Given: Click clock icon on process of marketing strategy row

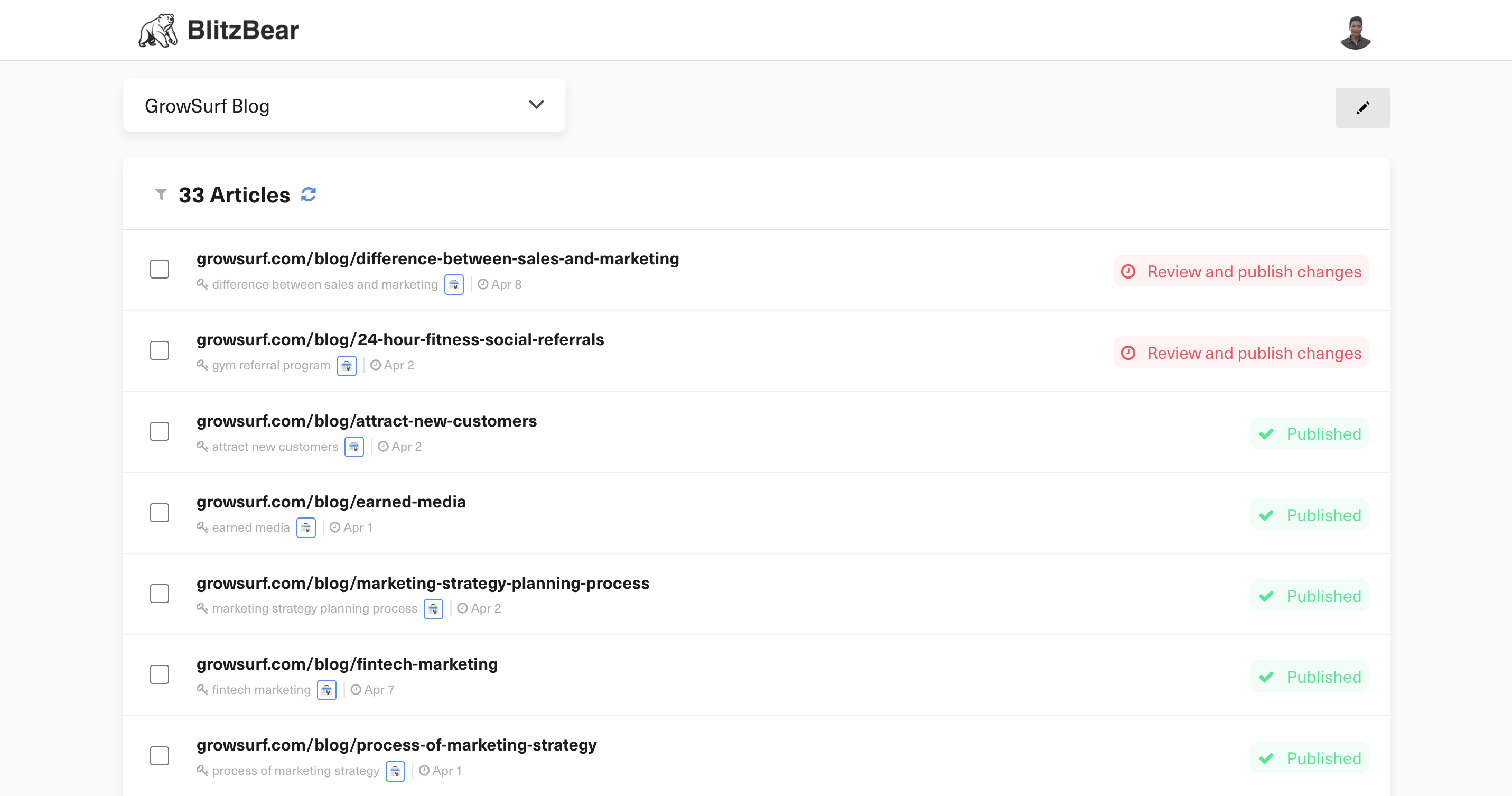Looking at the screenshot, I should 424,770.
